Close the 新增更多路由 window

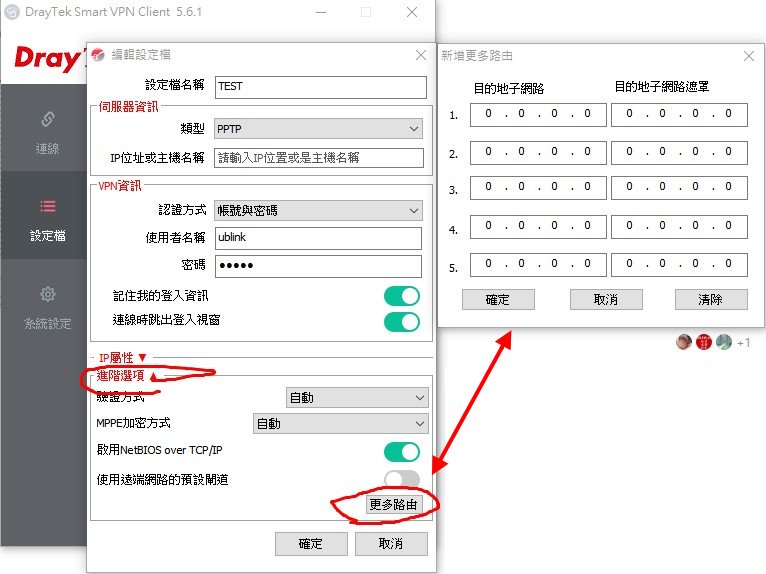coord(748,55)
